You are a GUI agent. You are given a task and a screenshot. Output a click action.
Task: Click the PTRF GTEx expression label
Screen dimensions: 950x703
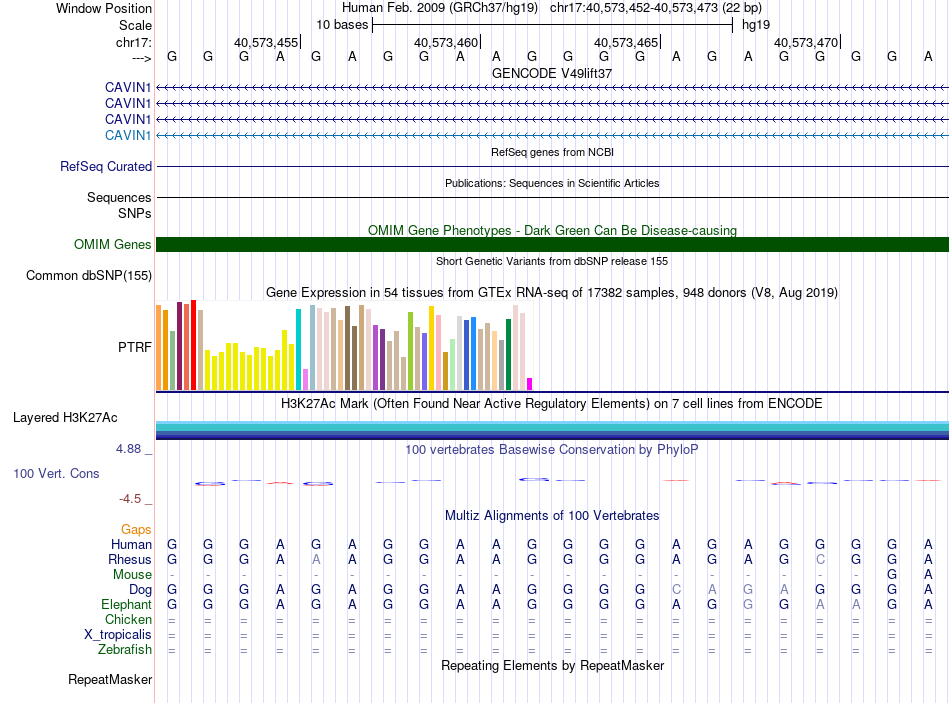click(x=135, y=347)
